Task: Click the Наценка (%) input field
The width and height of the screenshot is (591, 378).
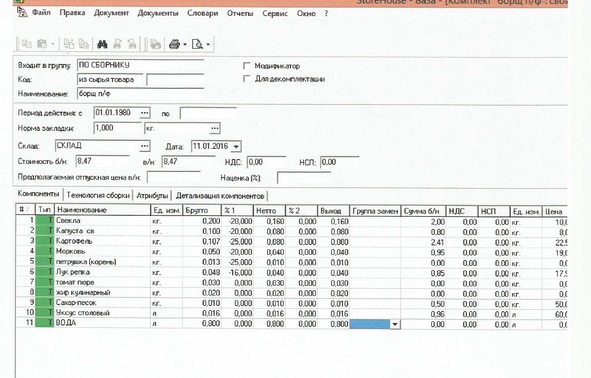Action: (304, 178)
